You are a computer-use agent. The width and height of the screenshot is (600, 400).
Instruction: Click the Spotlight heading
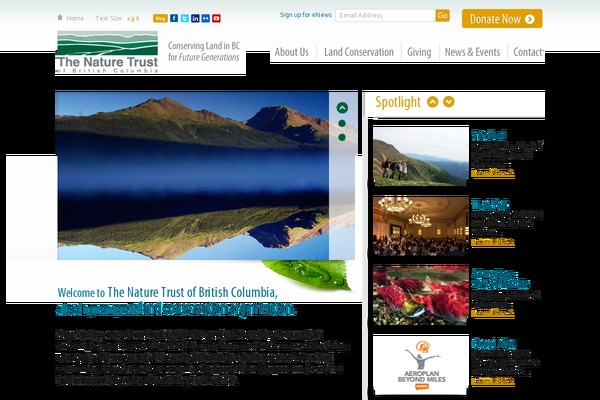(398, 102)
